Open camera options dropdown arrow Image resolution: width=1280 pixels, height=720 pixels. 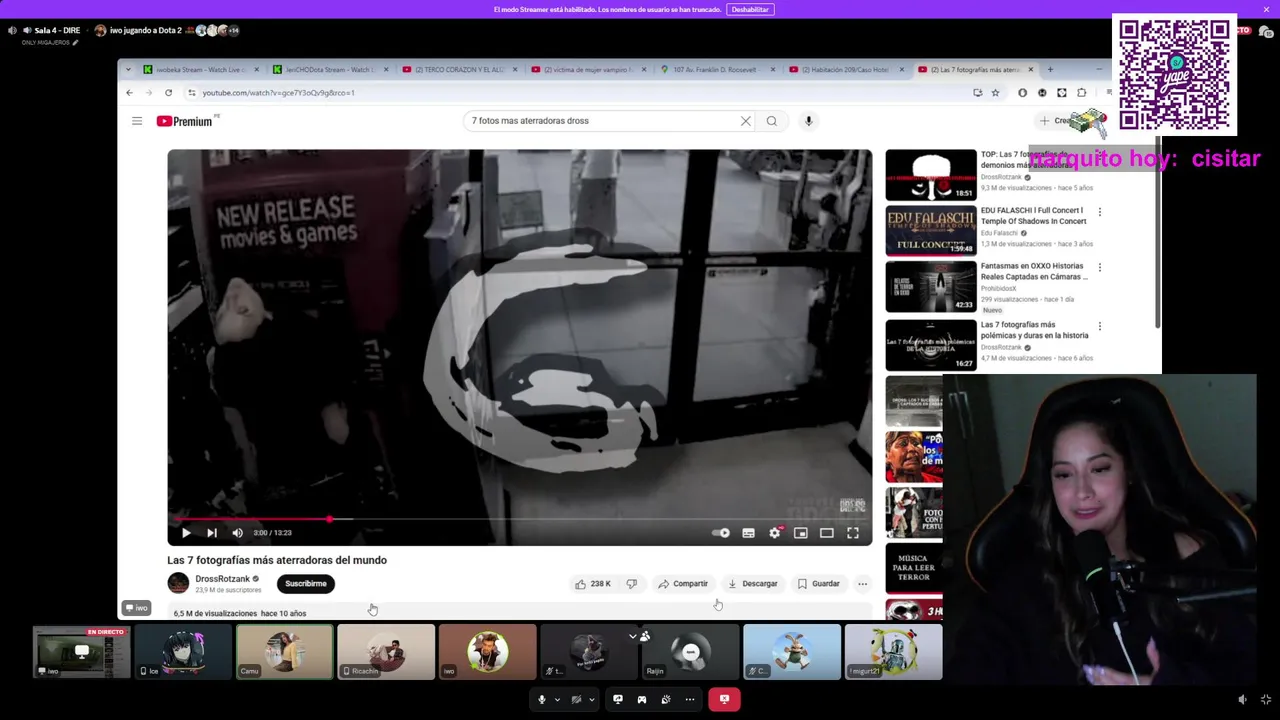[x=592, y=700]
